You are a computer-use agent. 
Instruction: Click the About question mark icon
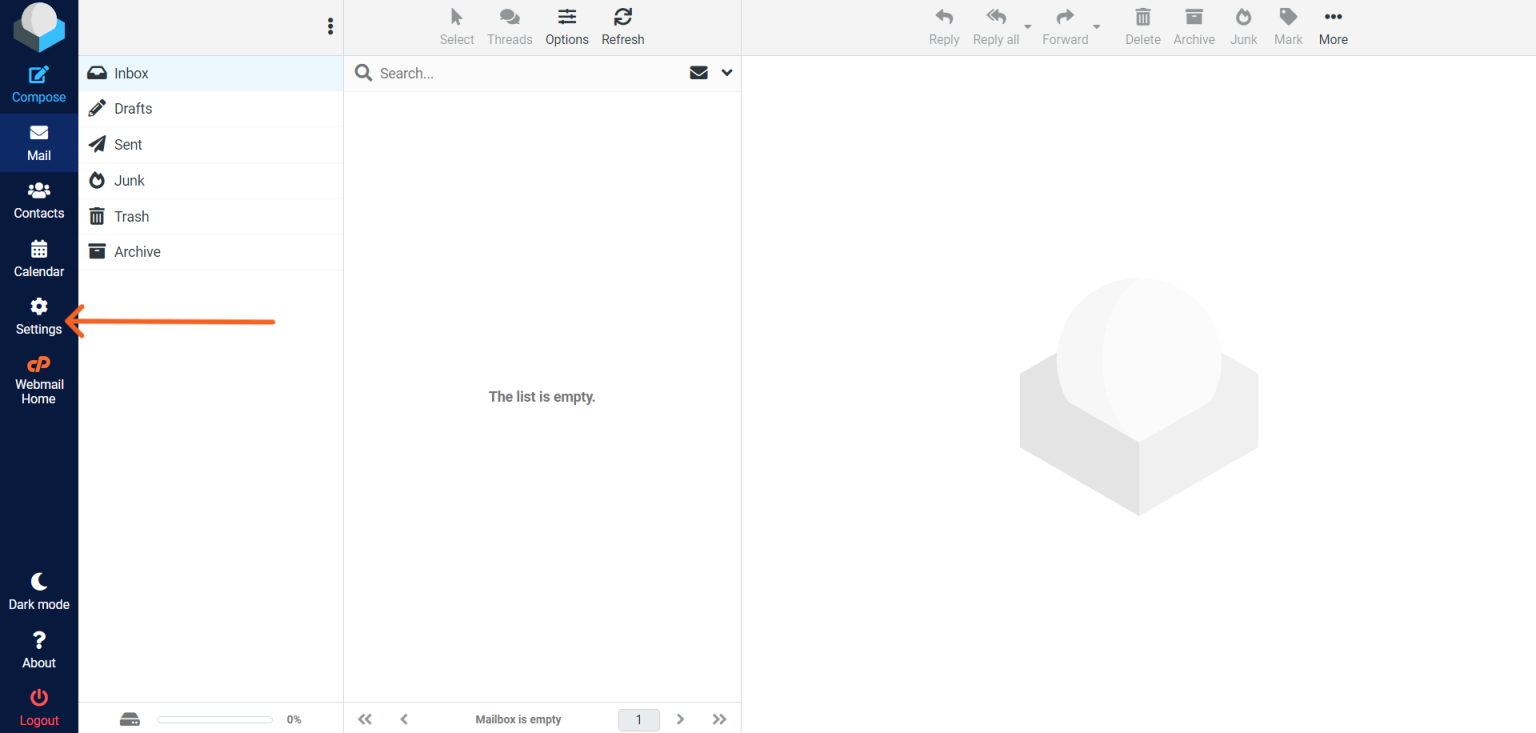click(x=39, y=649)
